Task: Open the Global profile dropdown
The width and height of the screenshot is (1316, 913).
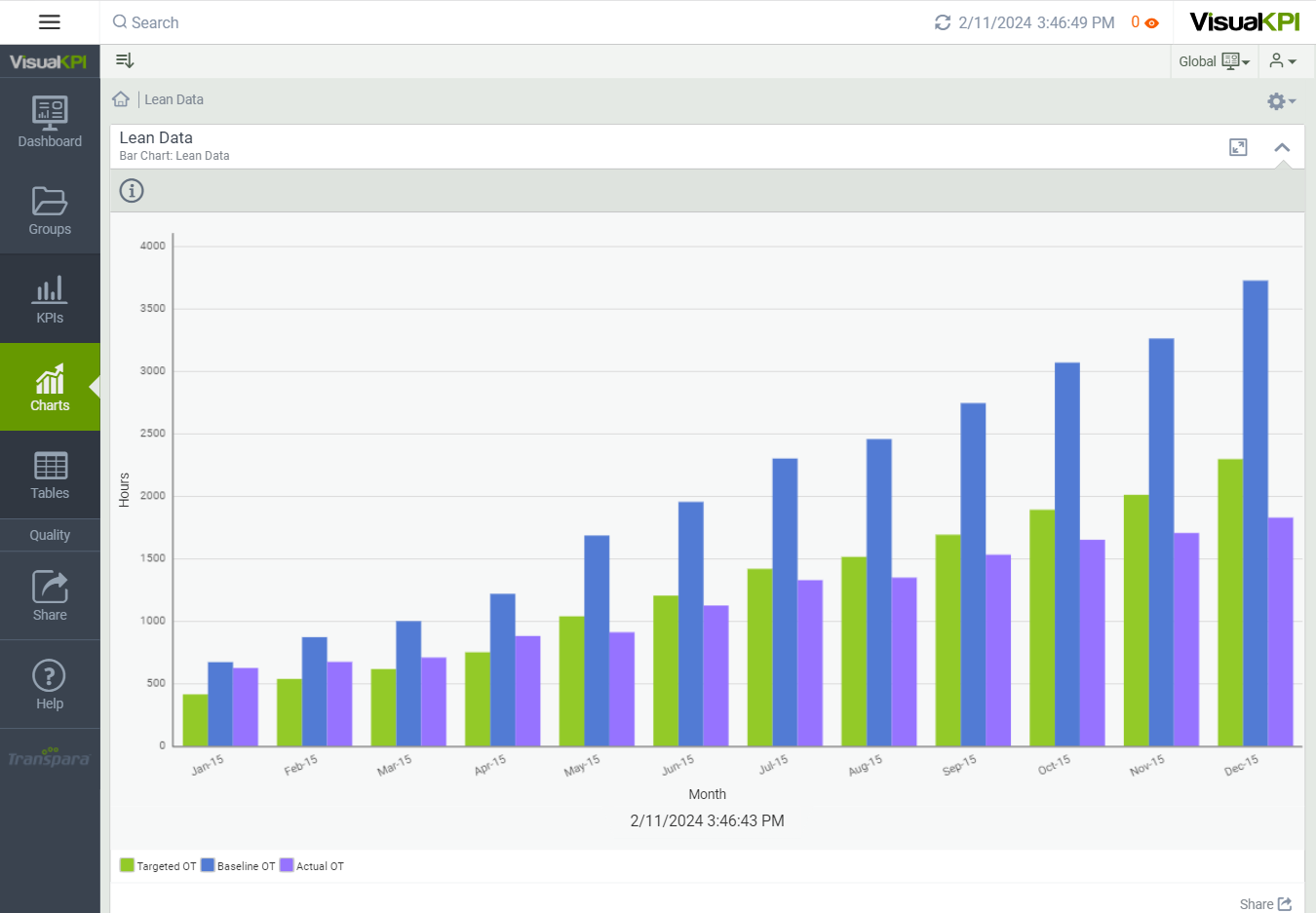Action: coord(1214,61)
